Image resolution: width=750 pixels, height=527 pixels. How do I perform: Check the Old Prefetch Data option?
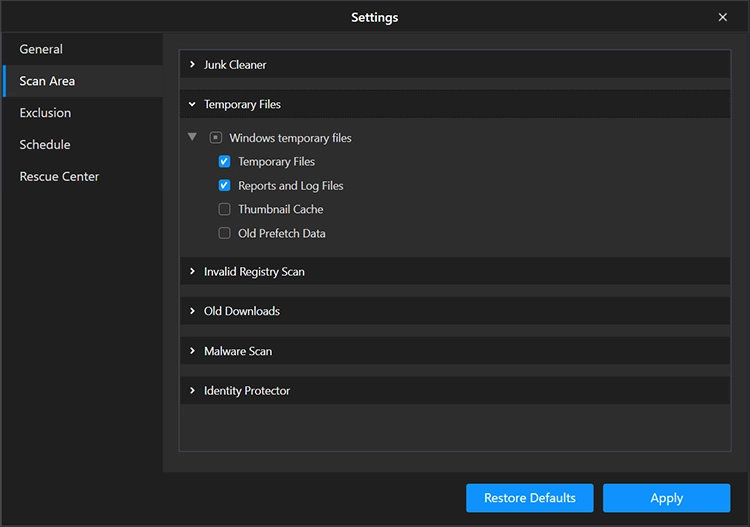click(x=224, y=234)
